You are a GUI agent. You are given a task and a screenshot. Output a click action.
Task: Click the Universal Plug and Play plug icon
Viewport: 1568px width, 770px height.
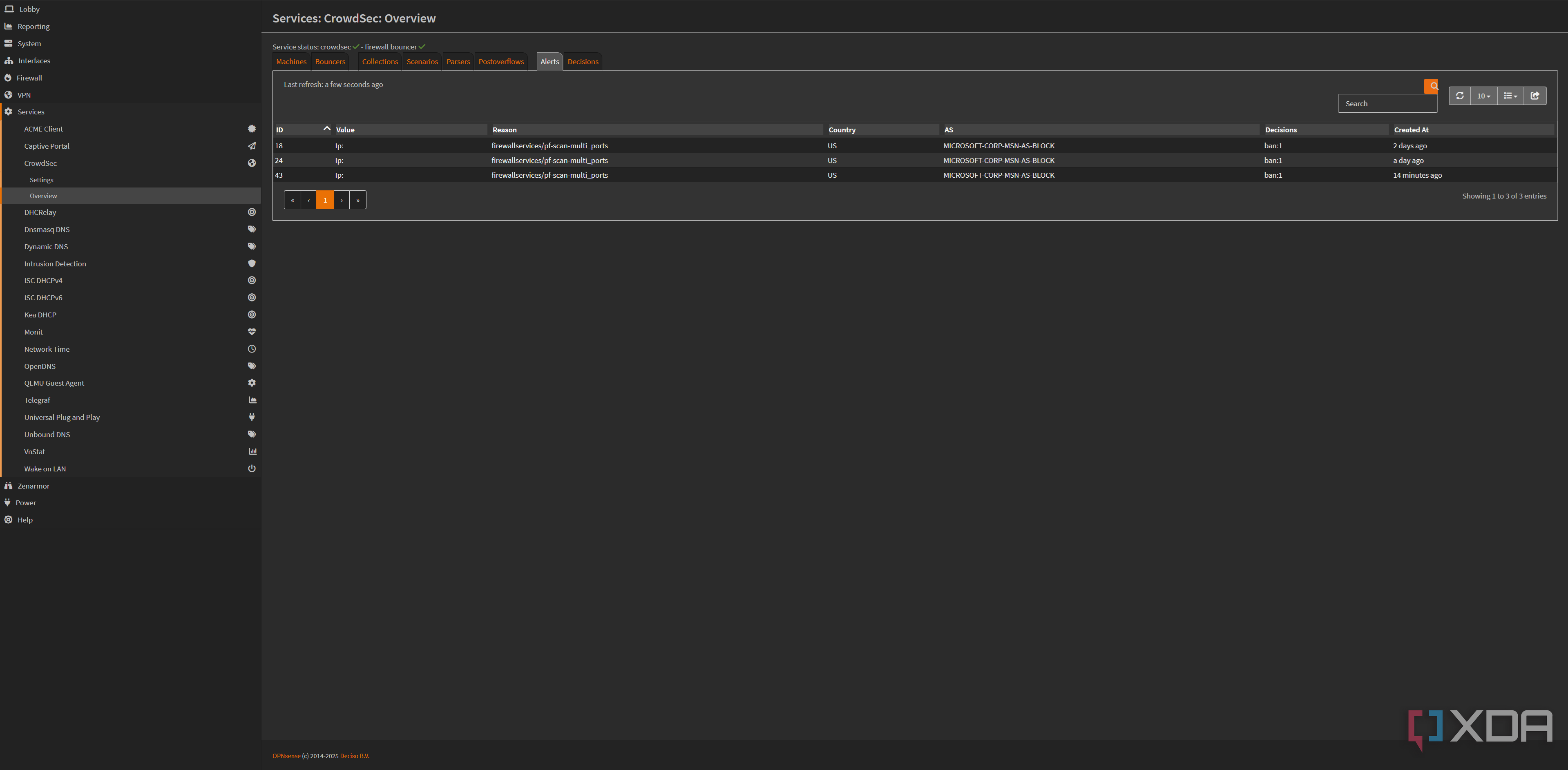(x=251, y=417)
